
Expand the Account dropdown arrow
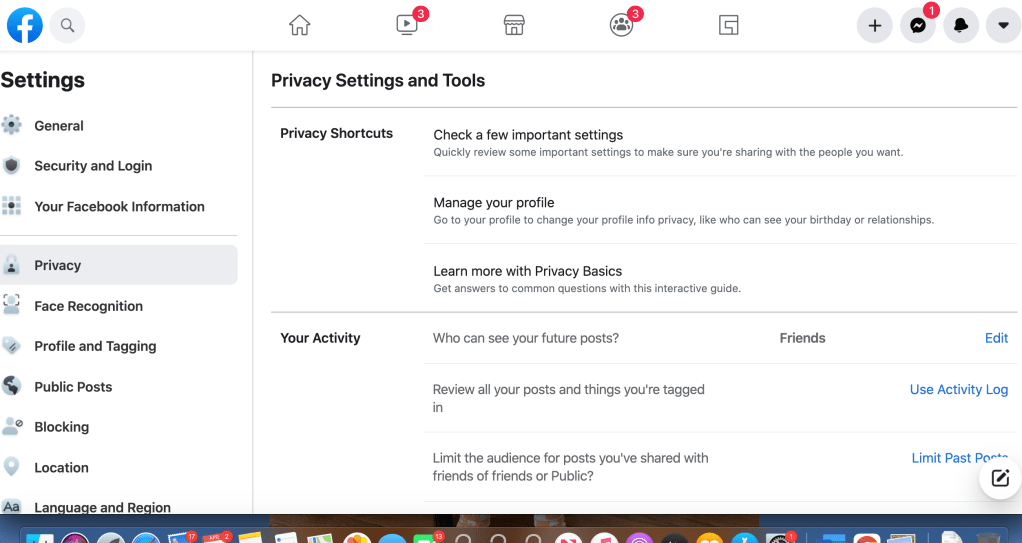click(1003, 26)
